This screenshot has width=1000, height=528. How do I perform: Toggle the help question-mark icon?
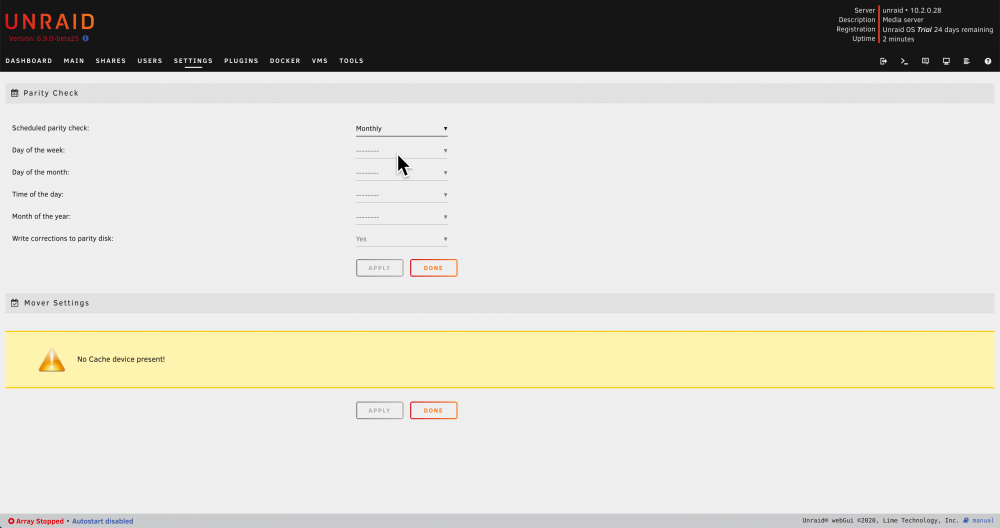pyautogui.click(x=988, y=61)
